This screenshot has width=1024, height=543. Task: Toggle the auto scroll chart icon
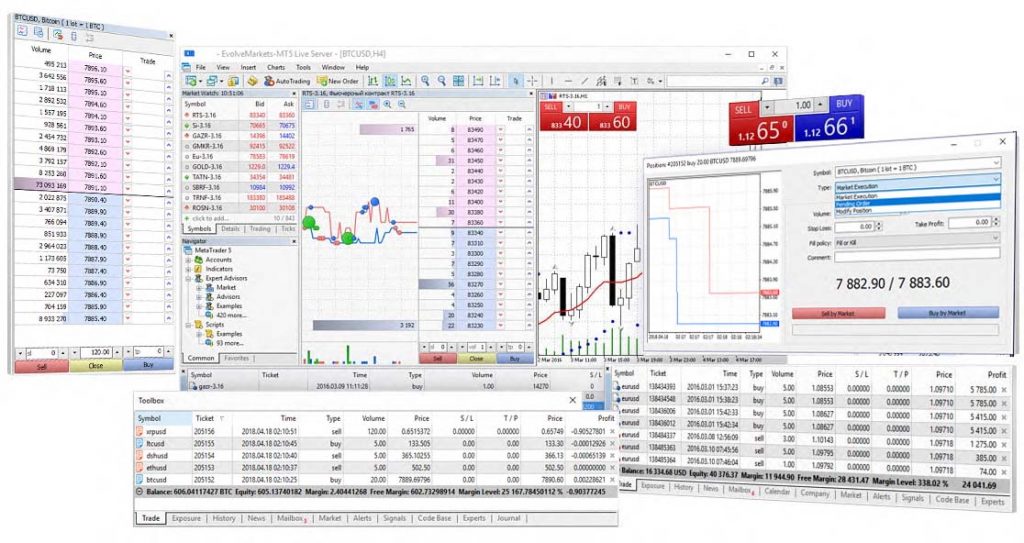point(478,81)
